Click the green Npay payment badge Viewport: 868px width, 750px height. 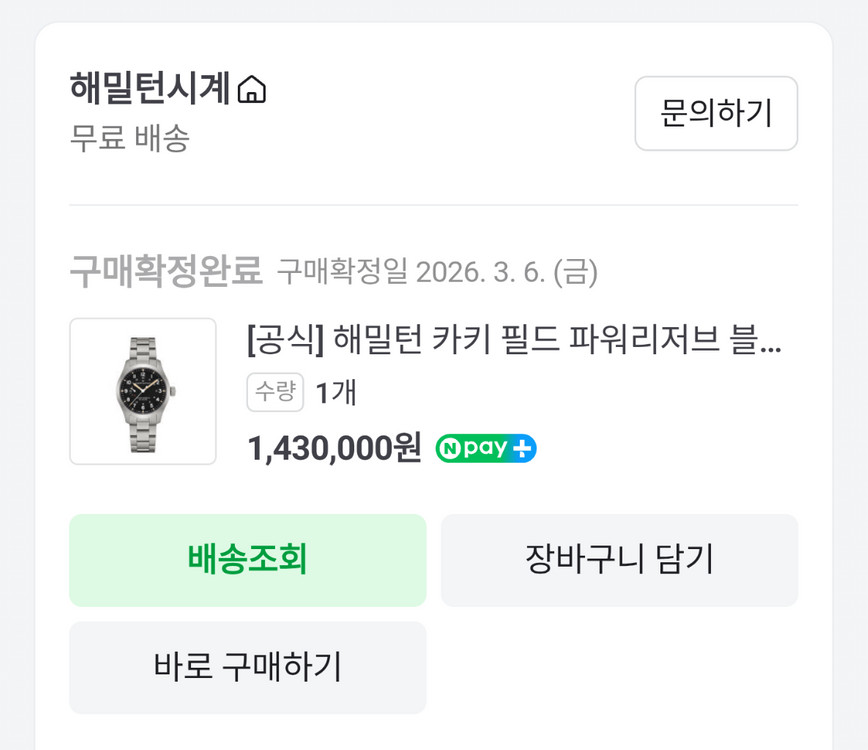click(486, 448)
